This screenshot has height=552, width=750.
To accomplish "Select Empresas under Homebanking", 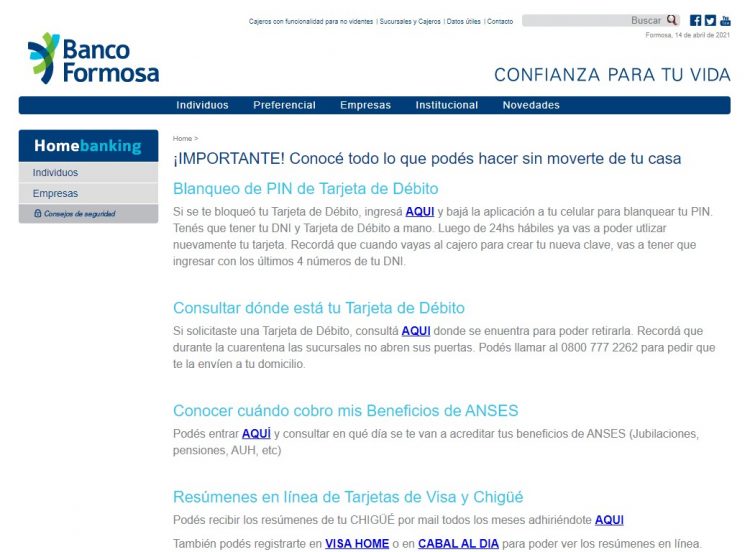I will (88, 193).
